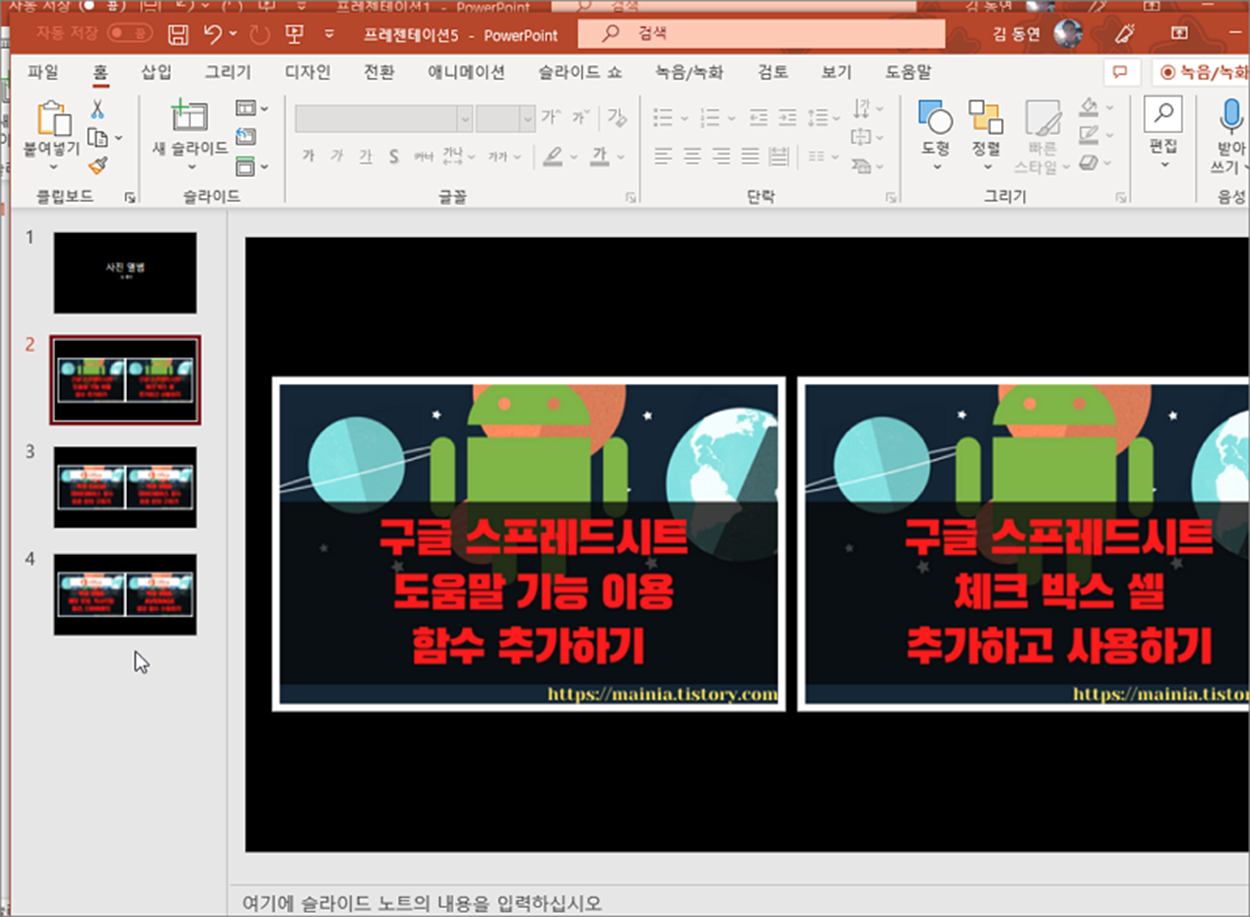This screenshot has height=917, width=1250.
Task: Select slide 3 thumbnail
Action: point(125,487)
